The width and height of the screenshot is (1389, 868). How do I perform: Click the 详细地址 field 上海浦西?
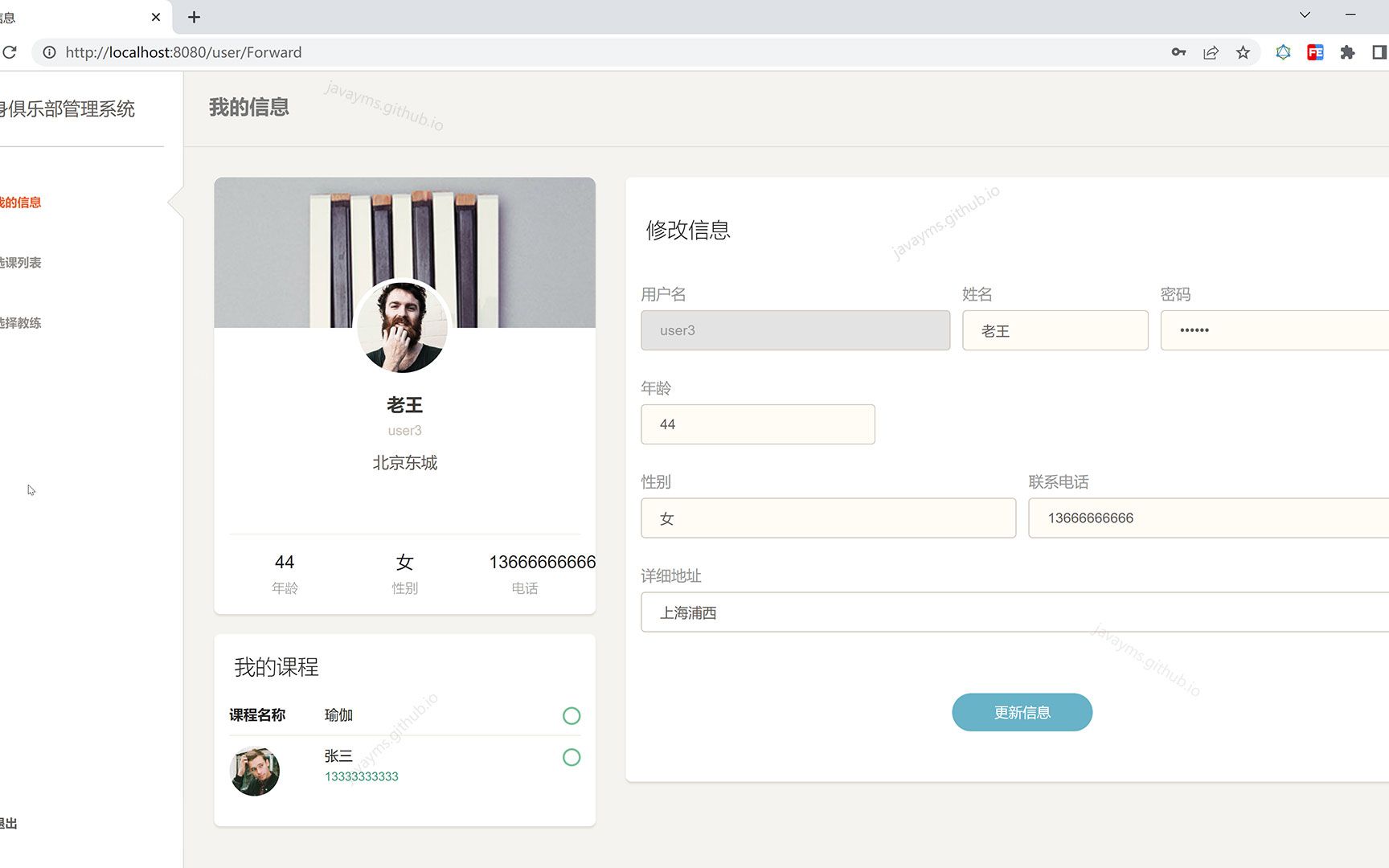[1015, 612]
